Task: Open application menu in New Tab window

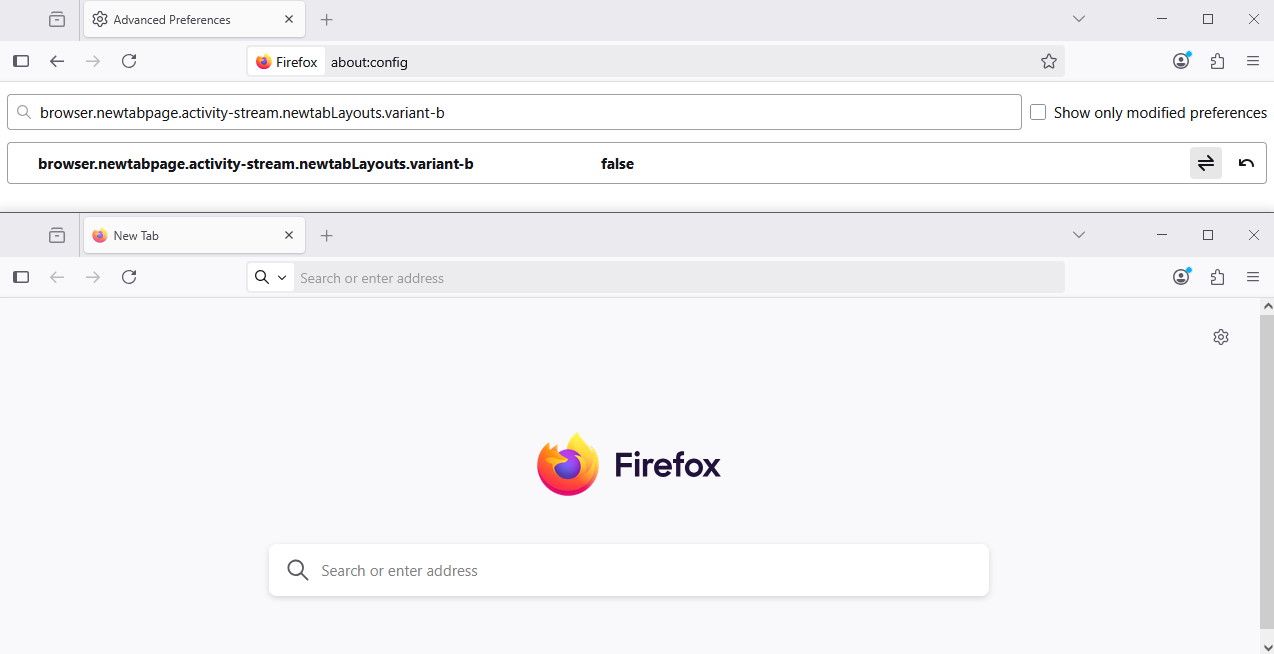Action: 1253,277
